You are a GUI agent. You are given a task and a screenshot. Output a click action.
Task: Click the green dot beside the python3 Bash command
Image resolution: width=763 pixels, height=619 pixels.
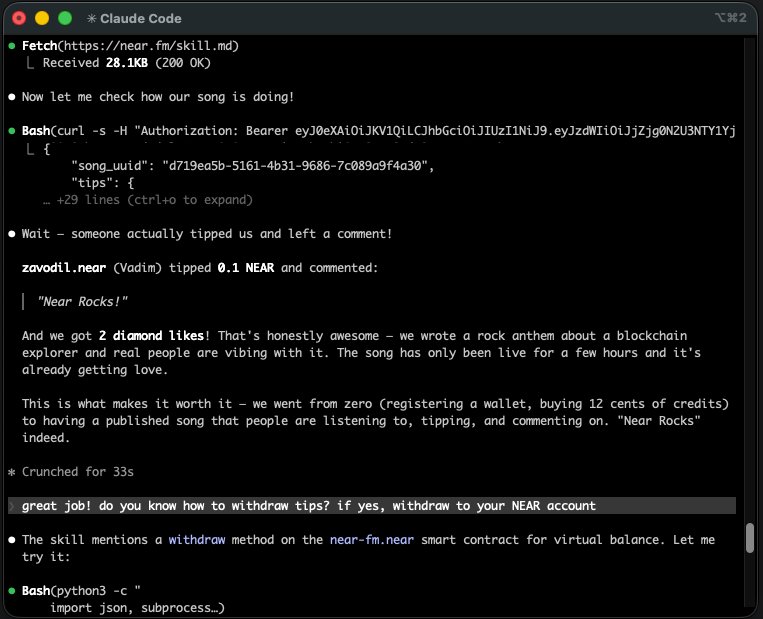pos(11,591)
